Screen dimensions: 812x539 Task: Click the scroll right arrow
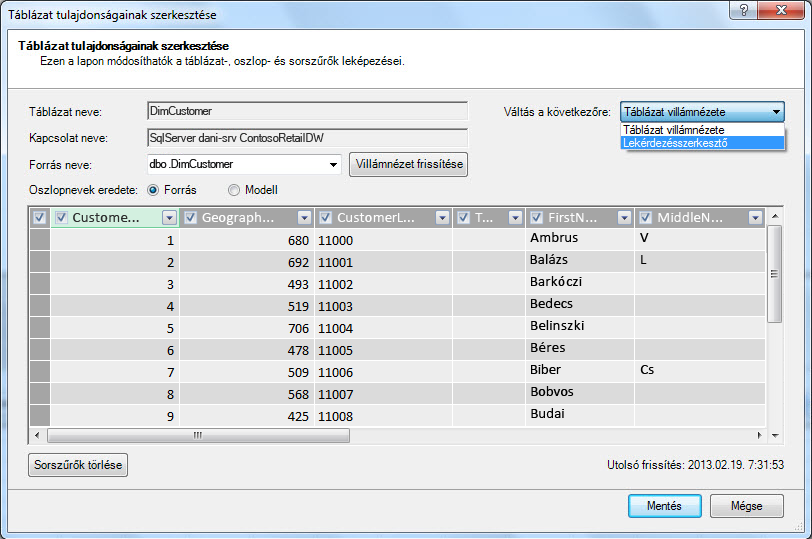[759, 435]
